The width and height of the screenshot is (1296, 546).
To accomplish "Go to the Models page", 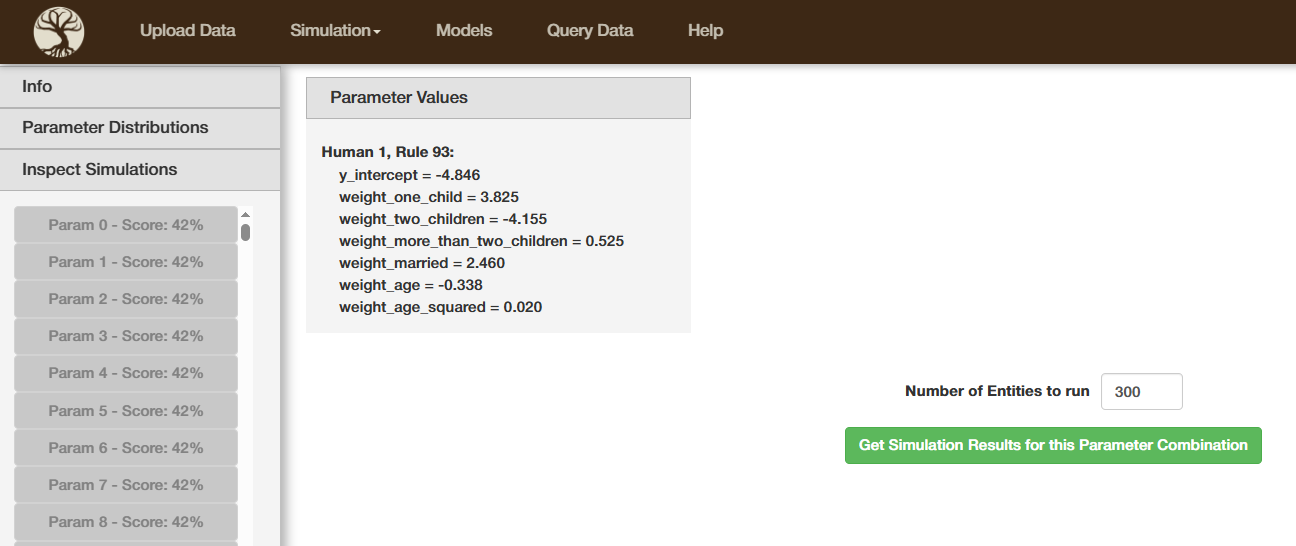I will point(464,30).
